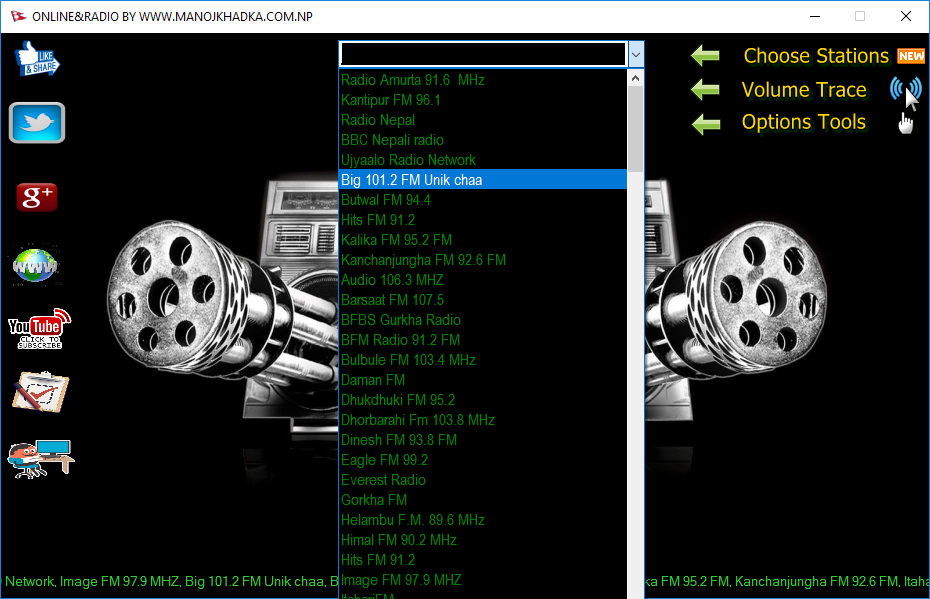This screenshot has height=599, width=930.
Task: Select Everest Radio
Action: (483, 480)
